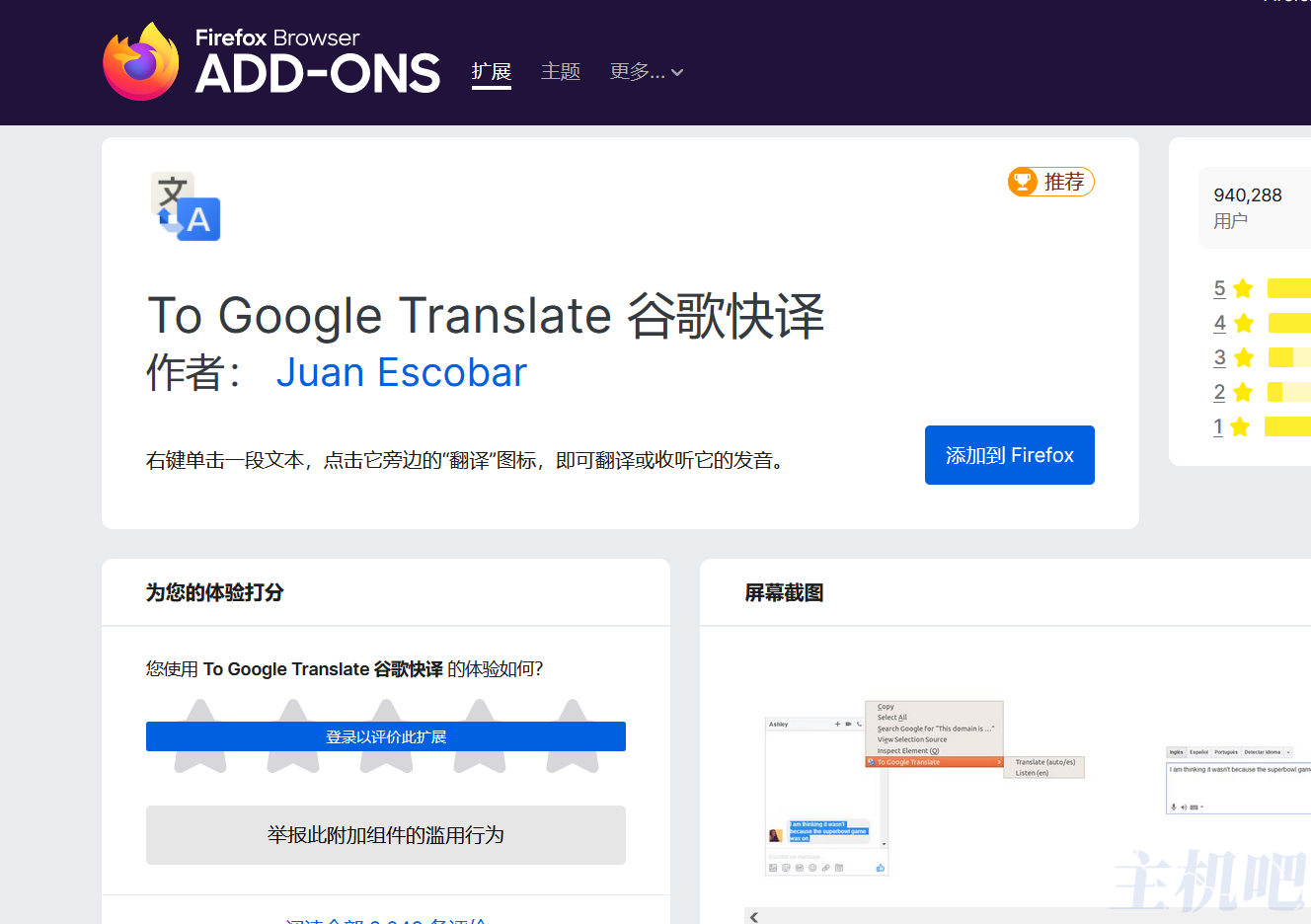The height and width of the screenshot is (924, 1311).
Task: Click the To Google Translate extension icon
Action: pyautogui.click(x=186, y=206)
